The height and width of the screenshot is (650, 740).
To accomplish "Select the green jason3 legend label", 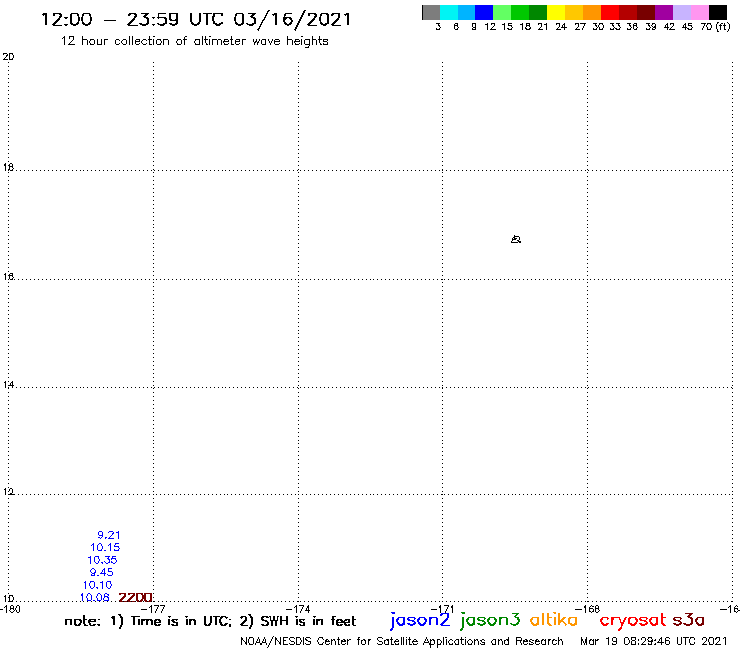I will coord(490,620).
